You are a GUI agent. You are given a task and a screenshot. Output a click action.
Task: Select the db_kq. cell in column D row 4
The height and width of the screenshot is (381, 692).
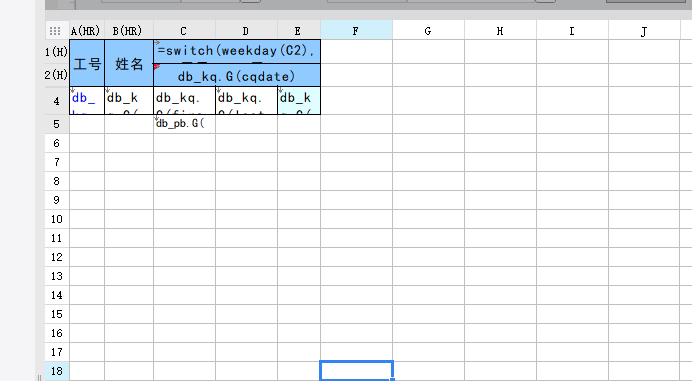coord(246,101)
